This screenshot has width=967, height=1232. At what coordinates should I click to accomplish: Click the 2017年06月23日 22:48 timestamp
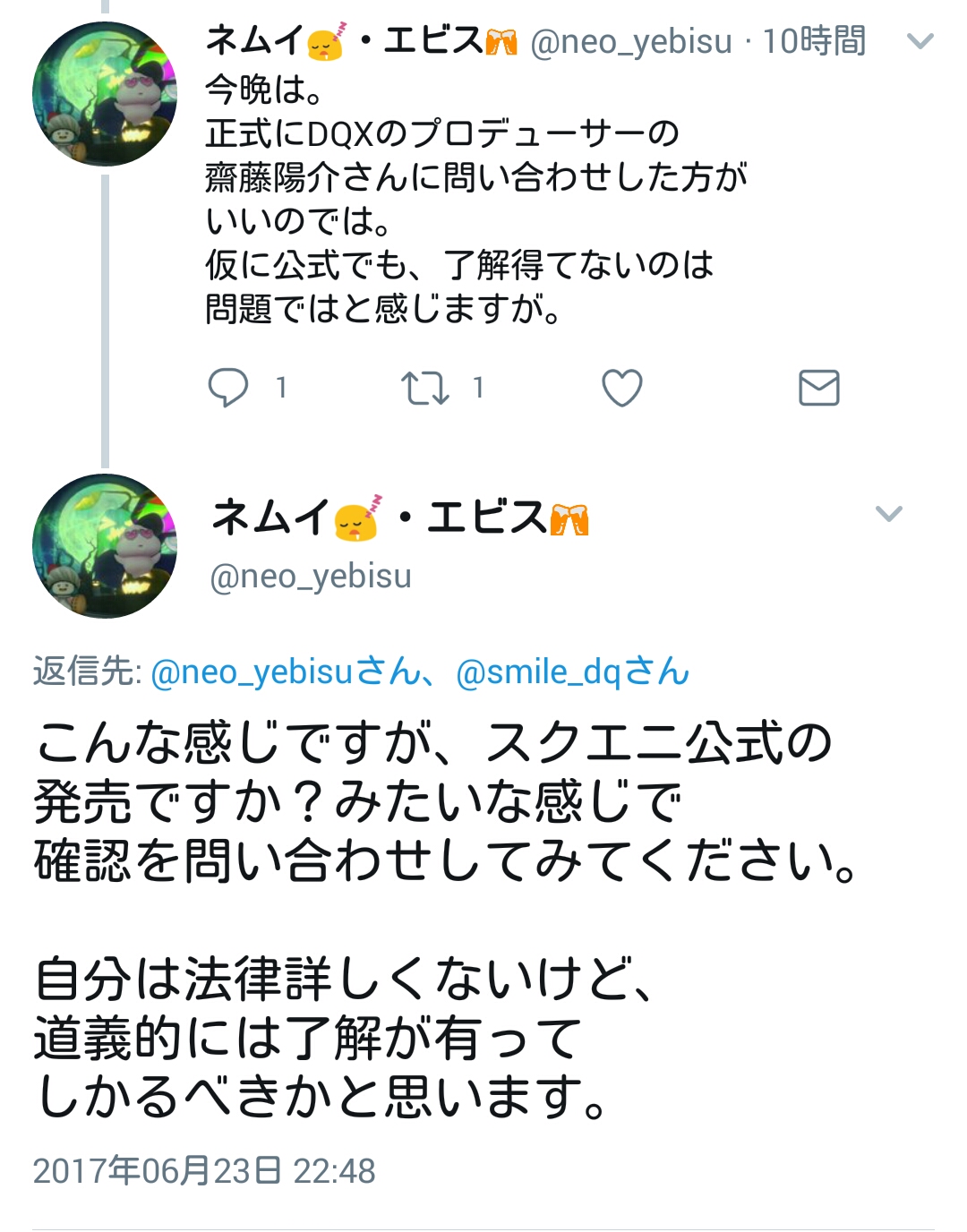coord(204,1170)
